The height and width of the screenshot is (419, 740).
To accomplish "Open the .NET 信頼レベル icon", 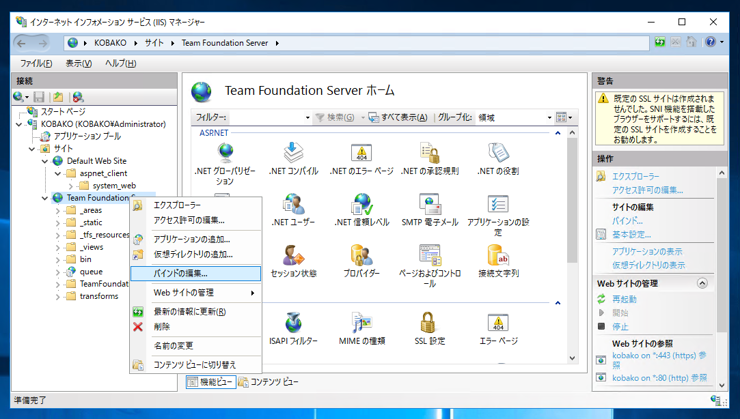I will [362, 210].
